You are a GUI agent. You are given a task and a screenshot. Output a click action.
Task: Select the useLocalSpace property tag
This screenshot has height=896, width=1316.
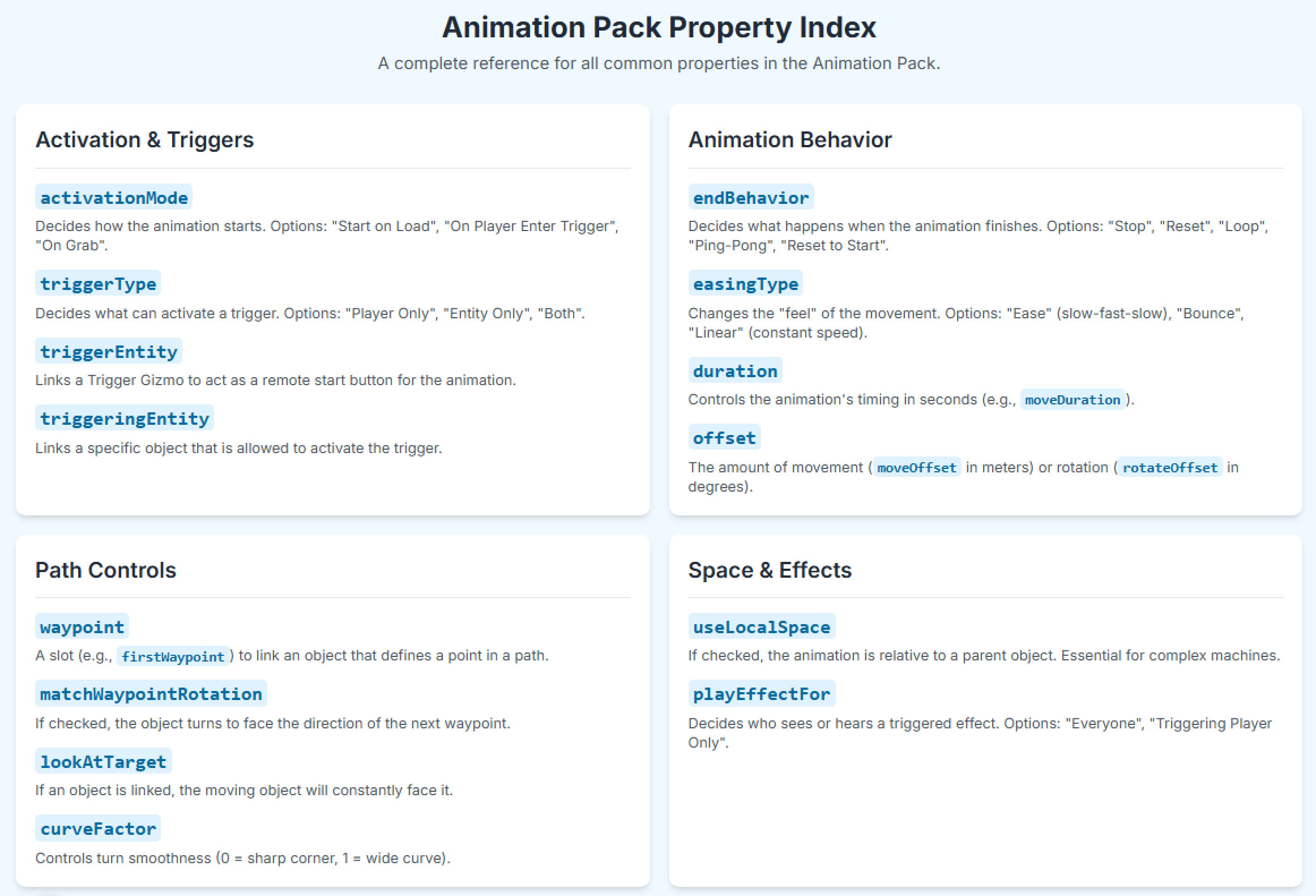click(762, 627)
